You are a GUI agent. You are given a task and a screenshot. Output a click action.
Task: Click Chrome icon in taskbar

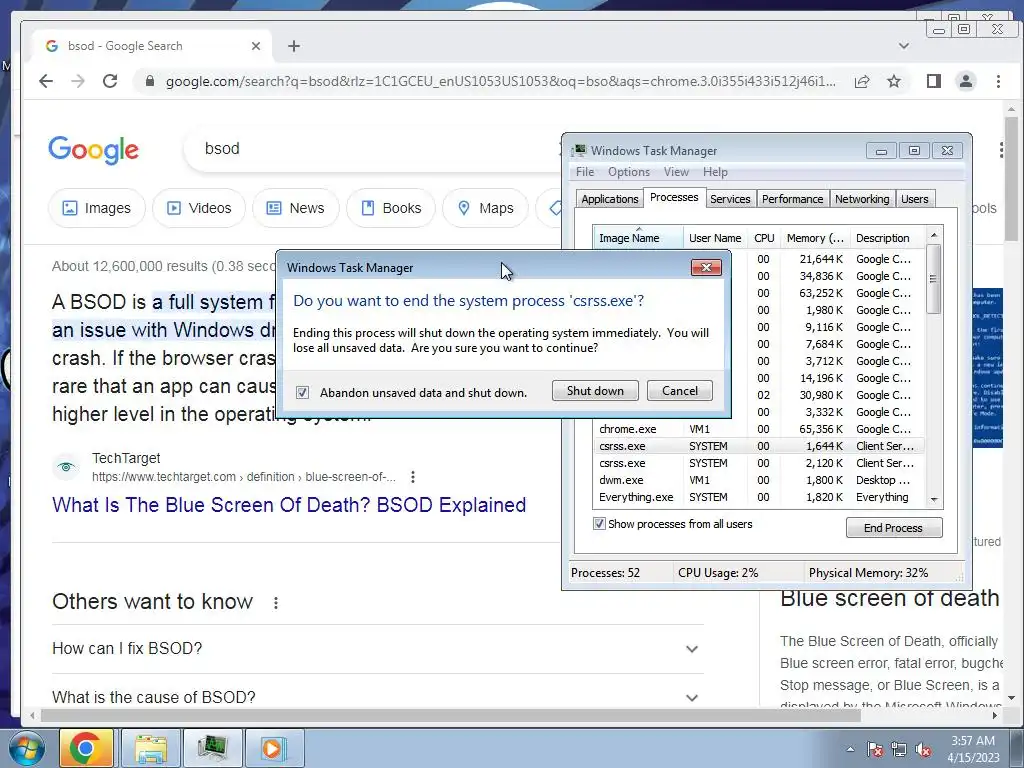86,748
